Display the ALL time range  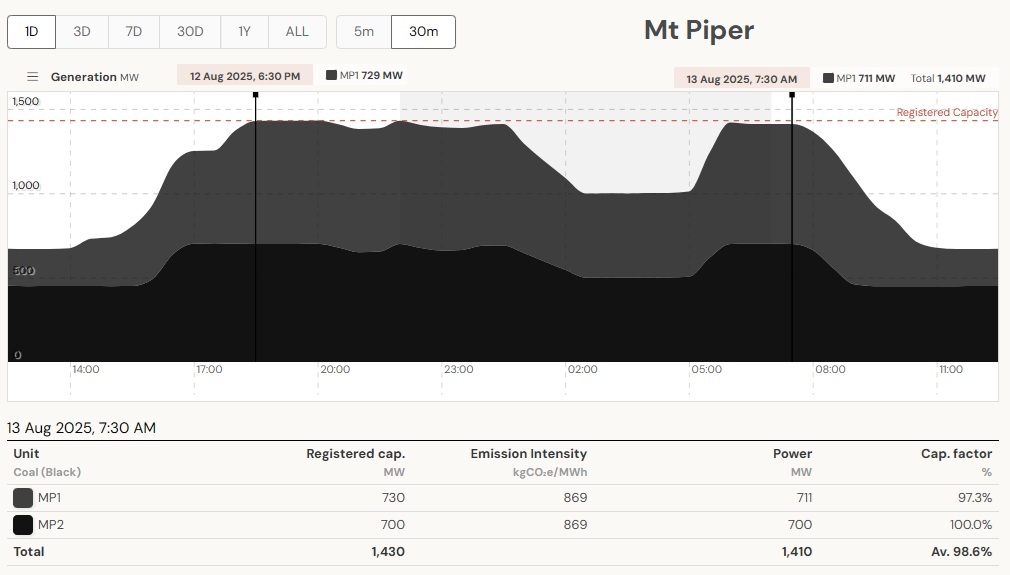point(297,32)
